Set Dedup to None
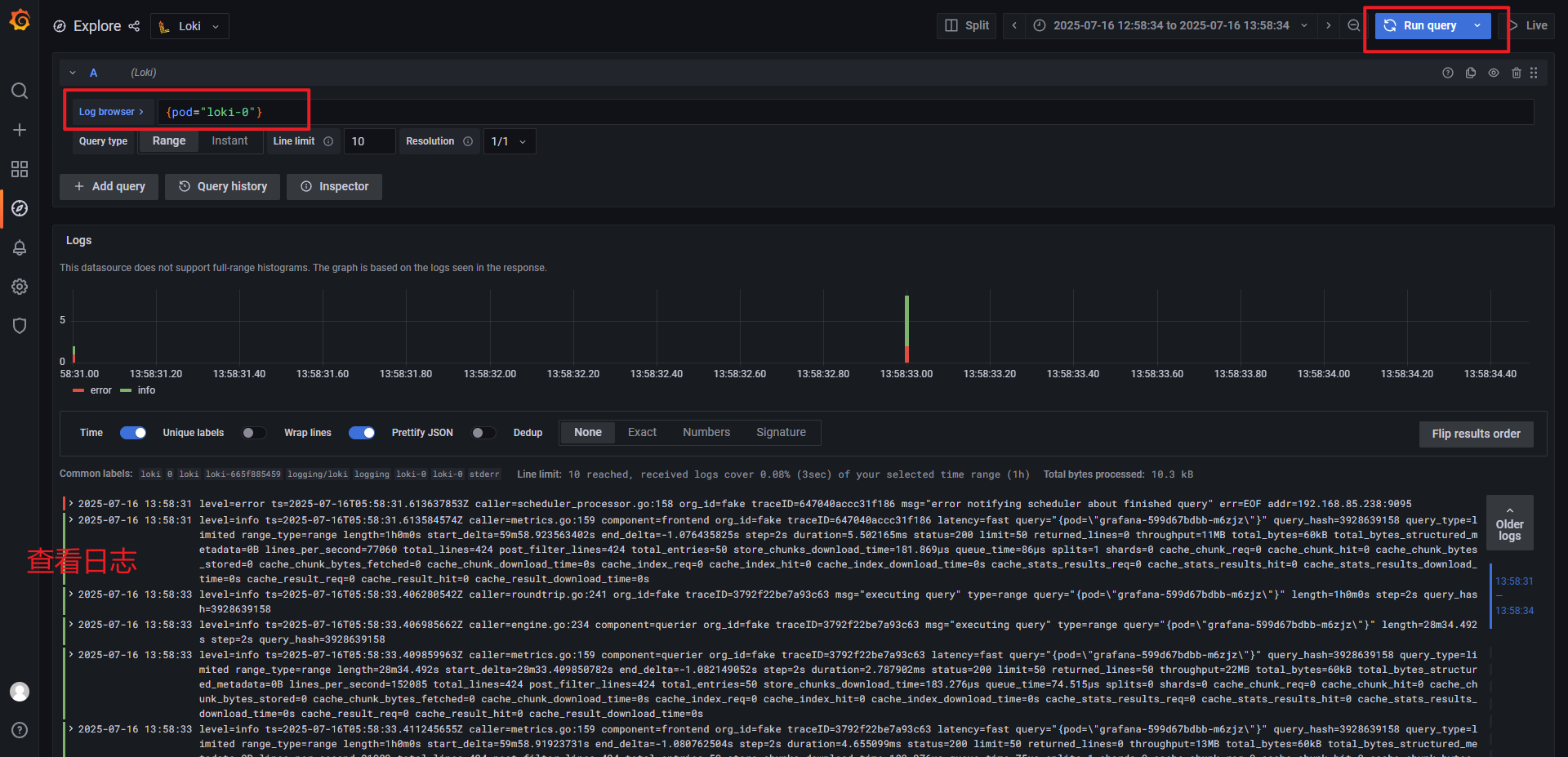This screenshot has height=757, width=1568. coord(588,432)
